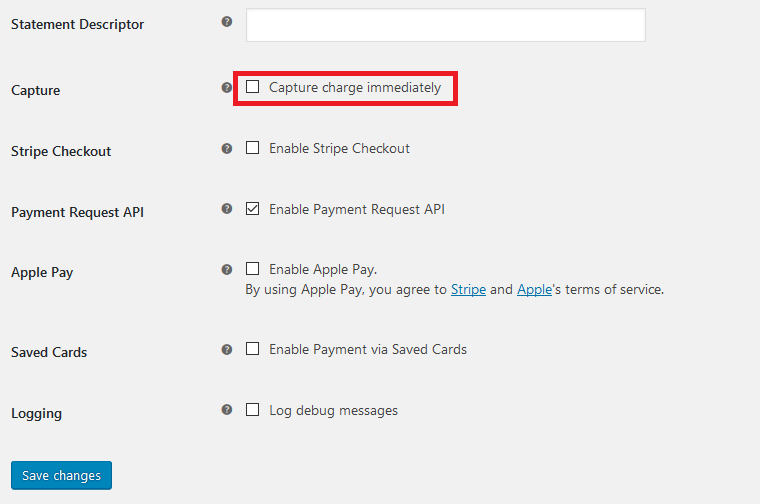Enable Capture charge immediately checkbox
760x504 pixels.
[253, 87]
